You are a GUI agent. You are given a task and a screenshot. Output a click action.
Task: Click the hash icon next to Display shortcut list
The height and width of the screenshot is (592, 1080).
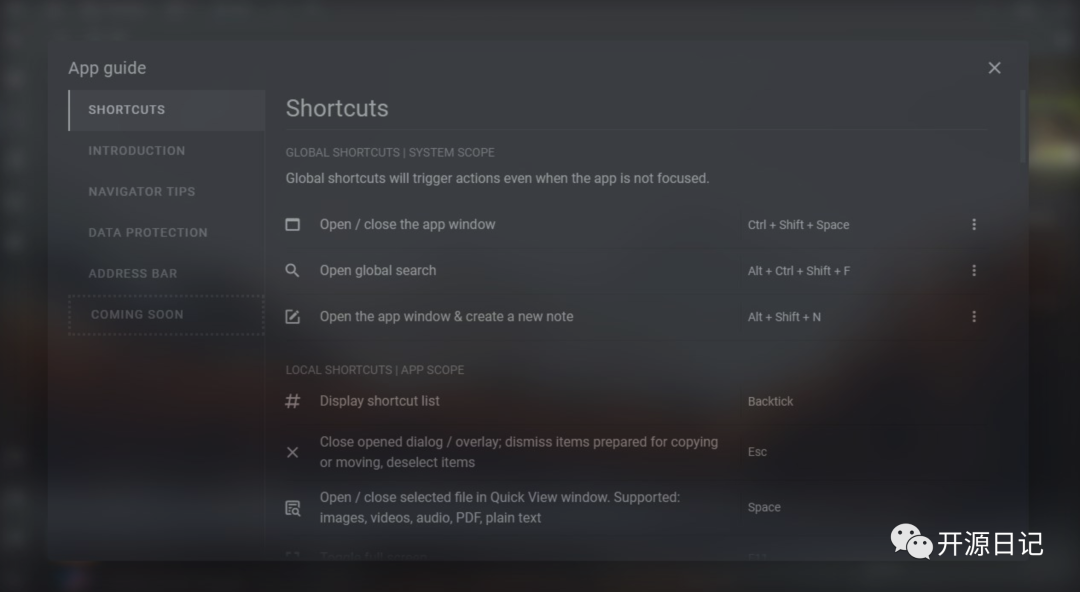point(293,401)
